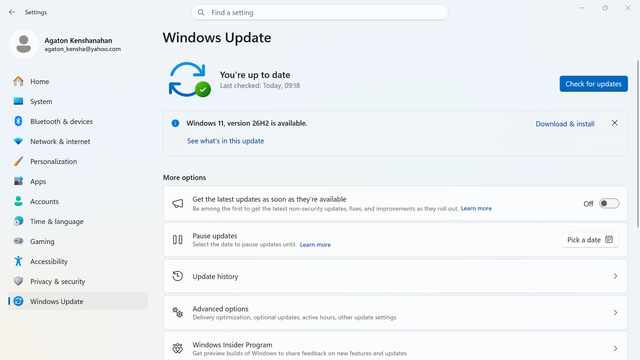The width and height of the screenshot is (640, 360).
Task: Click the pause bars icon
Action: click(x=178, y=240)
